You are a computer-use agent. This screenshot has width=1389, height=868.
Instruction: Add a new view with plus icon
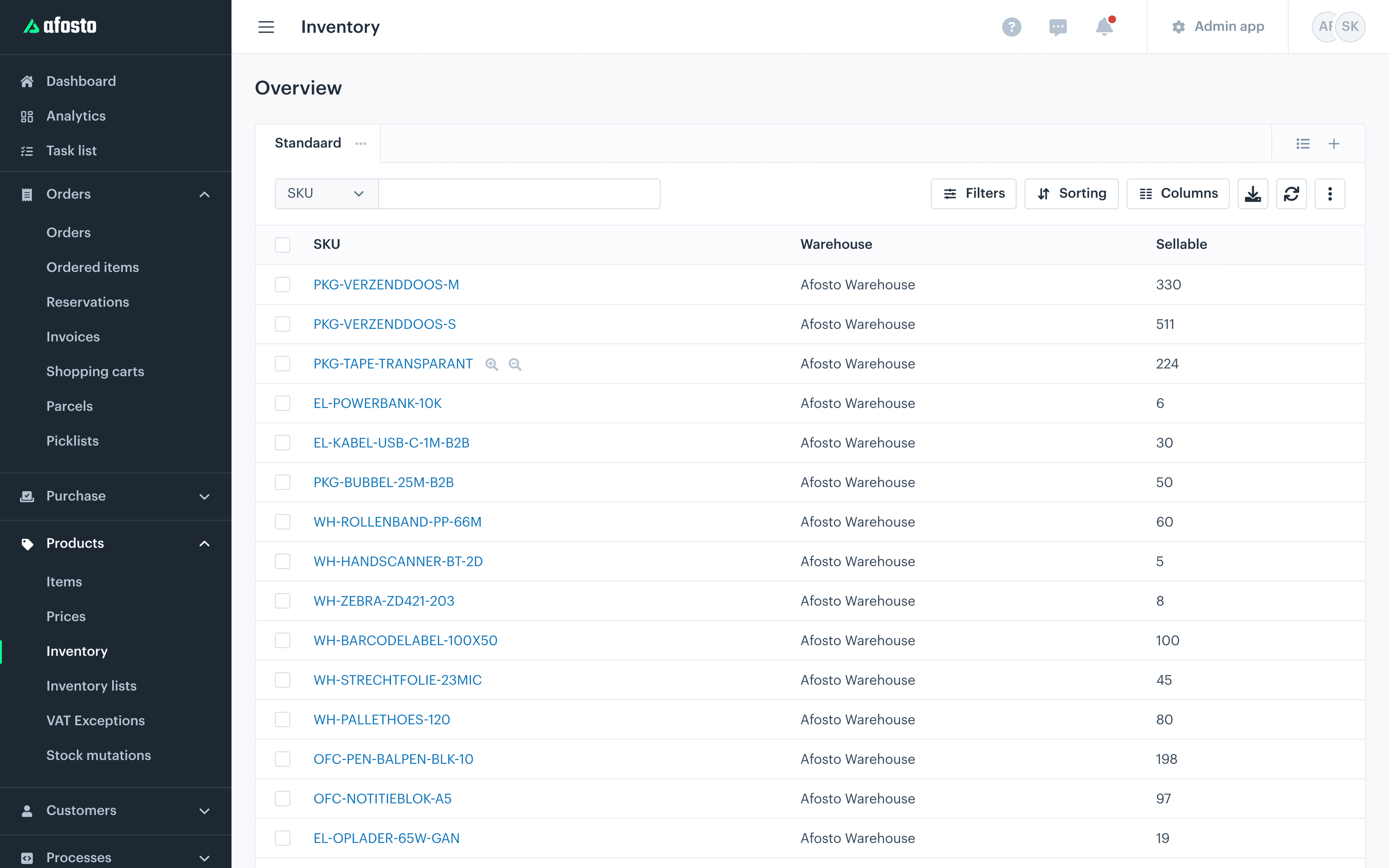tap(1334, 144)
